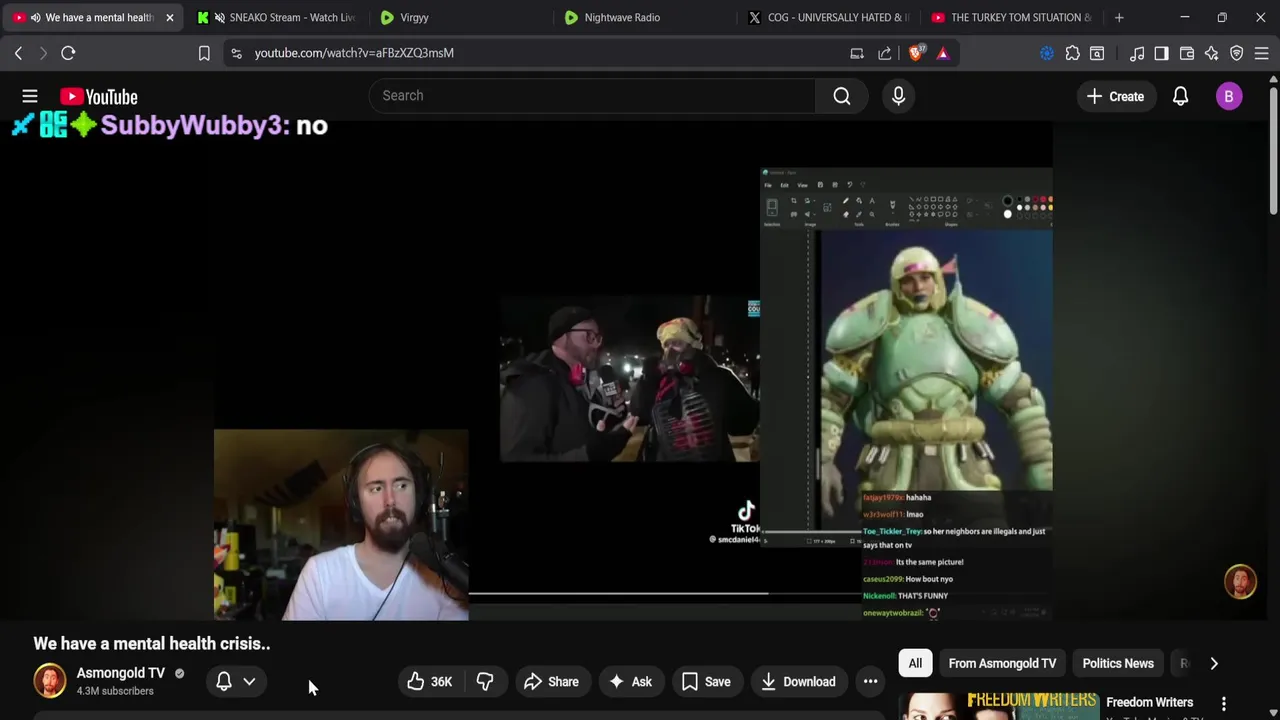Select Politics News filter chip
The width and height of the screenshot is (1280, 720).
[1118, 663]
